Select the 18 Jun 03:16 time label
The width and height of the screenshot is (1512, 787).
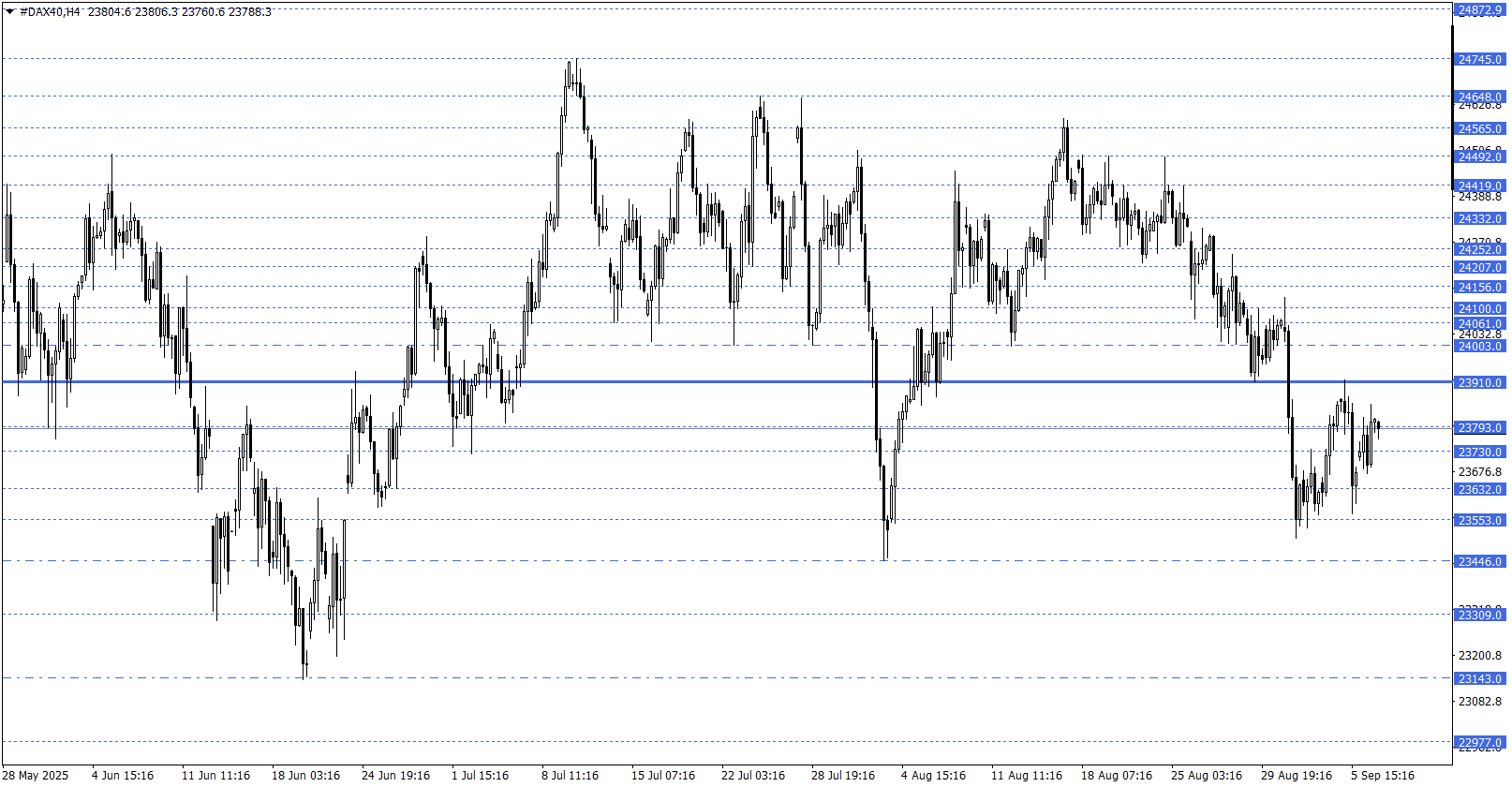305,776
